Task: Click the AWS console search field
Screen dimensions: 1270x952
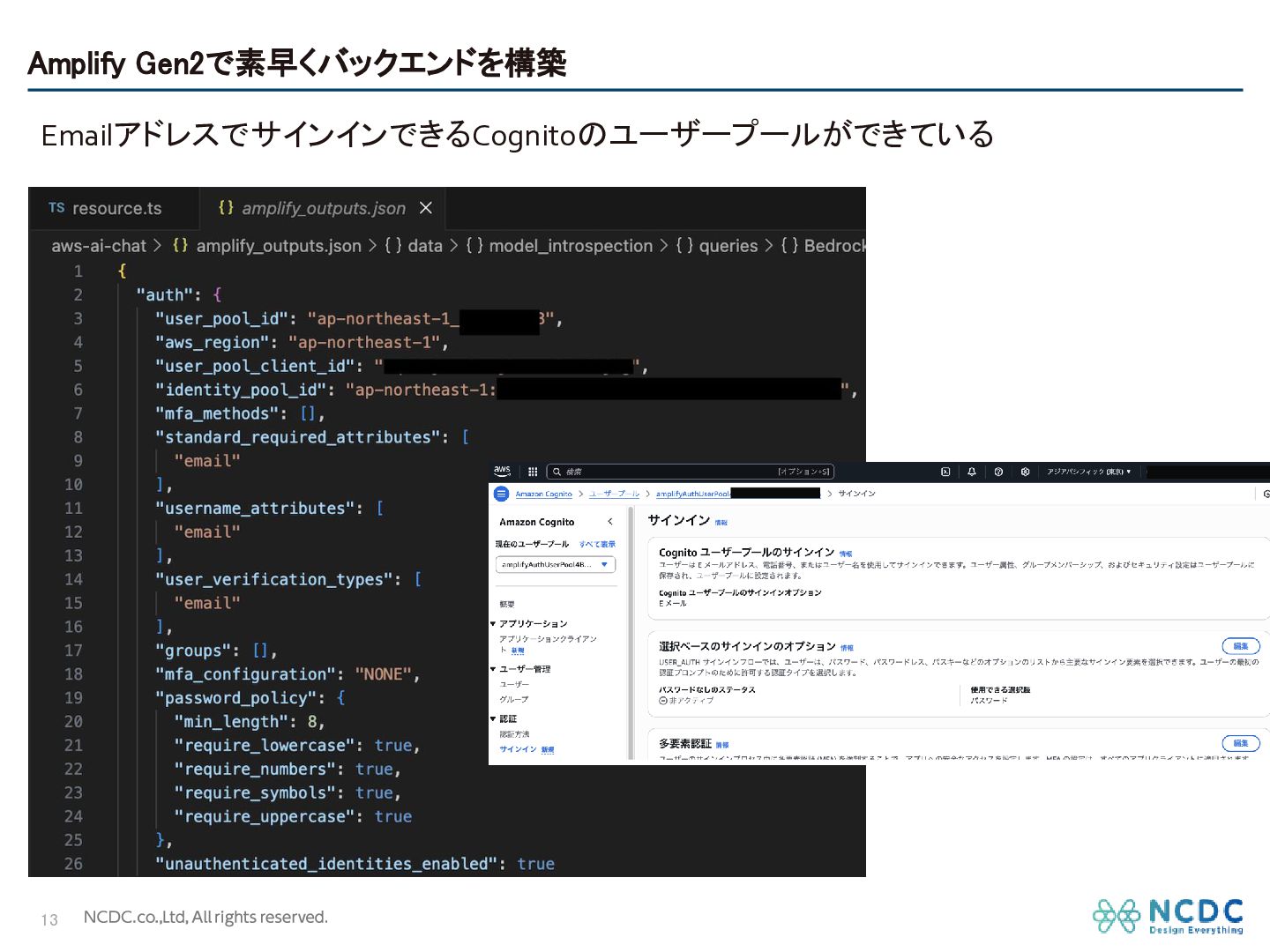Action: [690, 472]
